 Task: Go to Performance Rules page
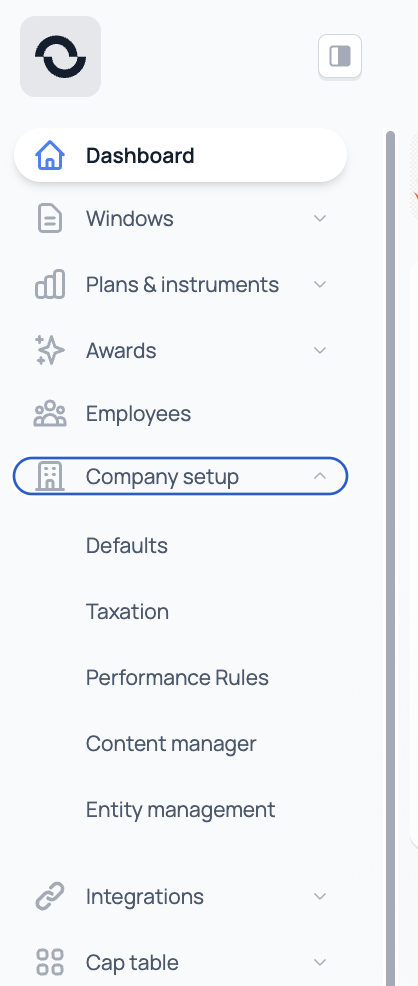click(177, 677)
